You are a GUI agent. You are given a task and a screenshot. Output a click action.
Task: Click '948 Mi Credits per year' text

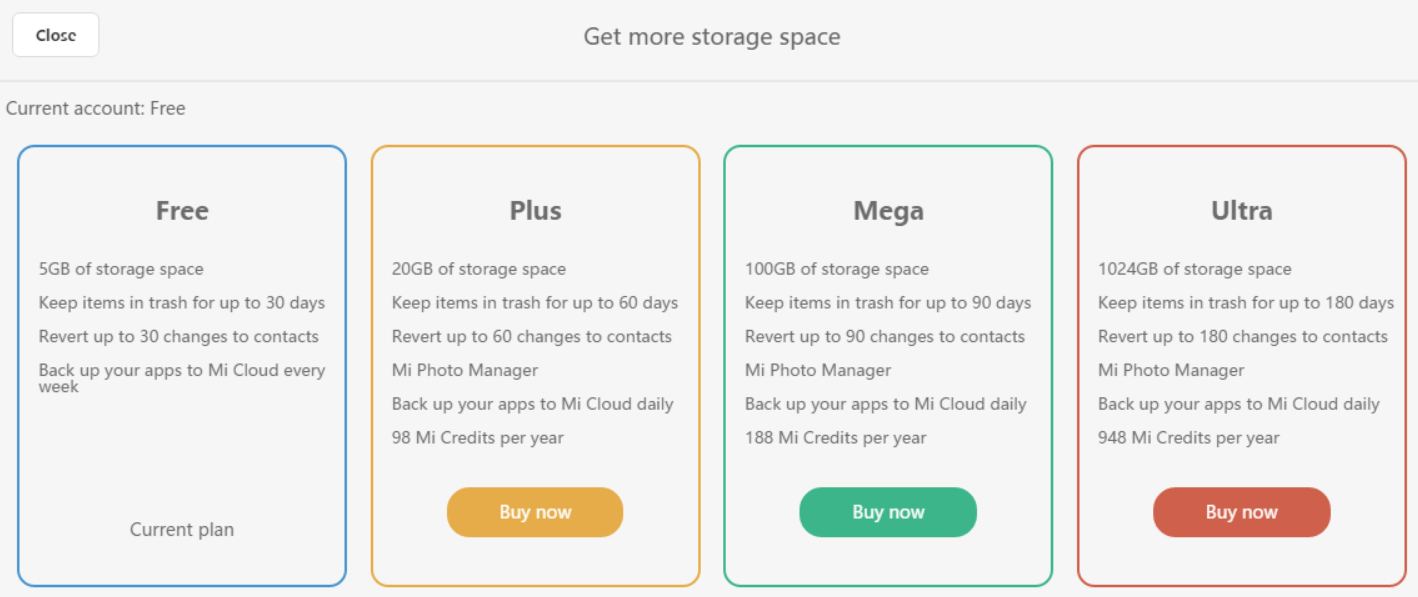click(1188, 438)
